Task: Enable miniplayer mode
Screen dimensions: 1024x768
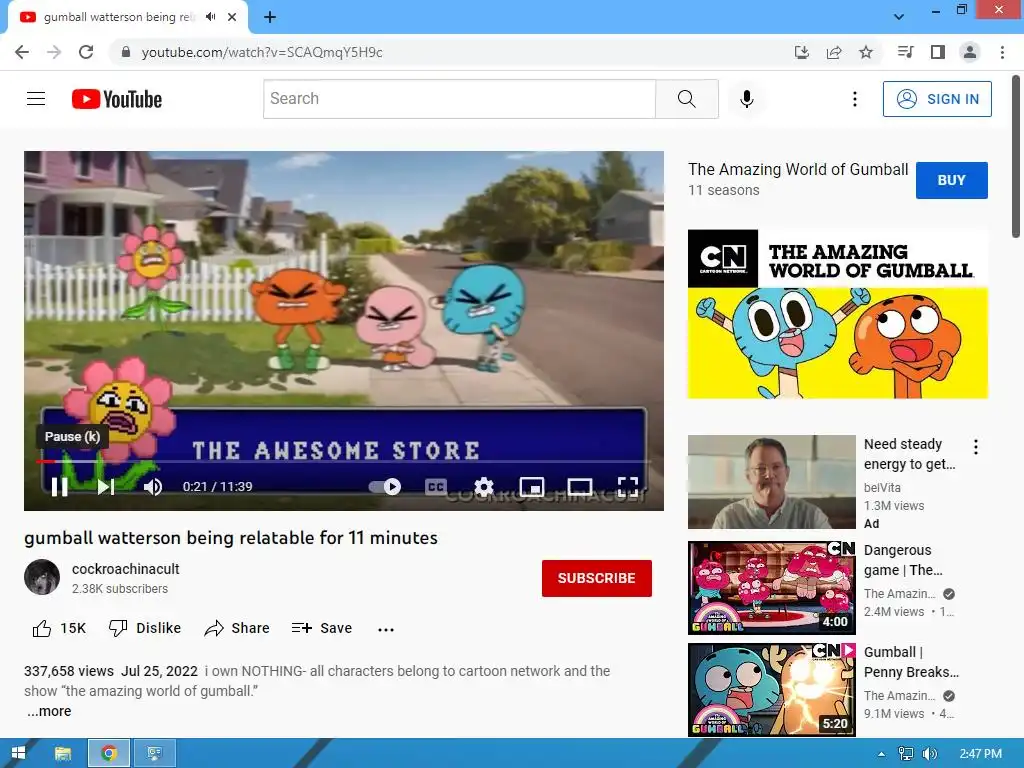Action: [x=532, y=487]
